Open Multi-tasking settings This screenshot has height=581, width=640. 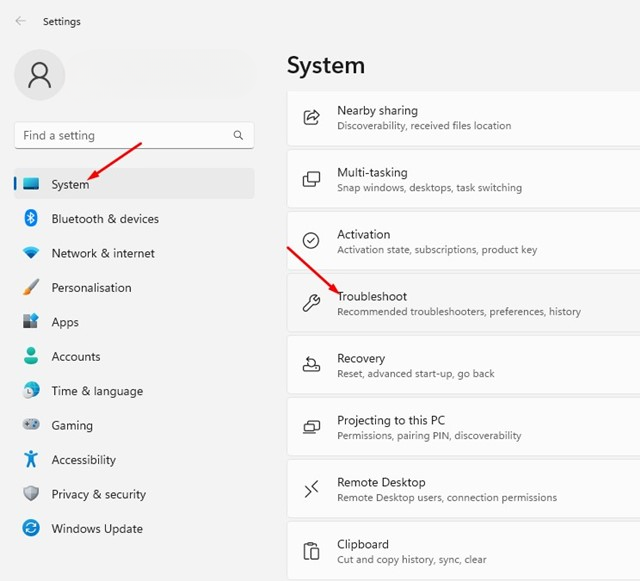click(464, 179)
